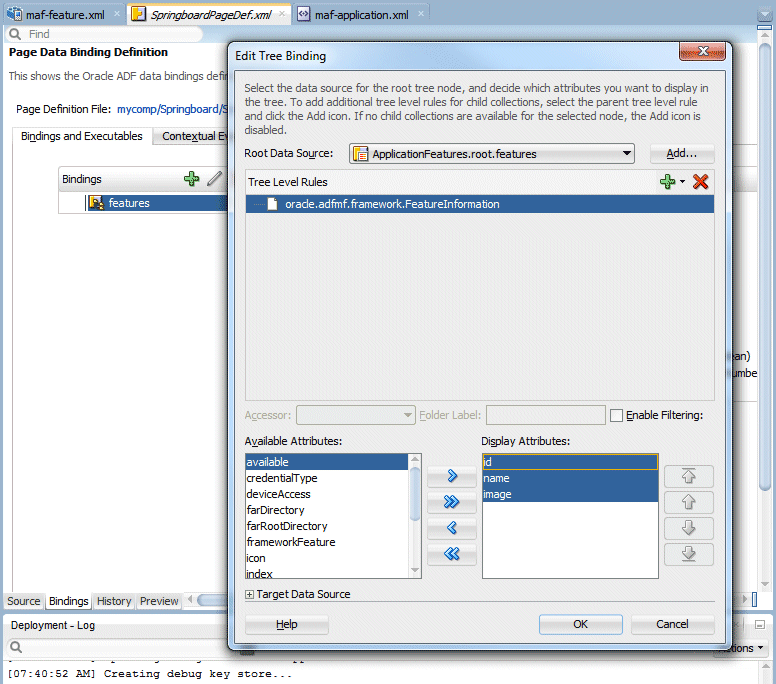The width and height of the screenshot is (776, 684).
Task: Close the maf-application.xml tab
Action: [x=421, y=14]
